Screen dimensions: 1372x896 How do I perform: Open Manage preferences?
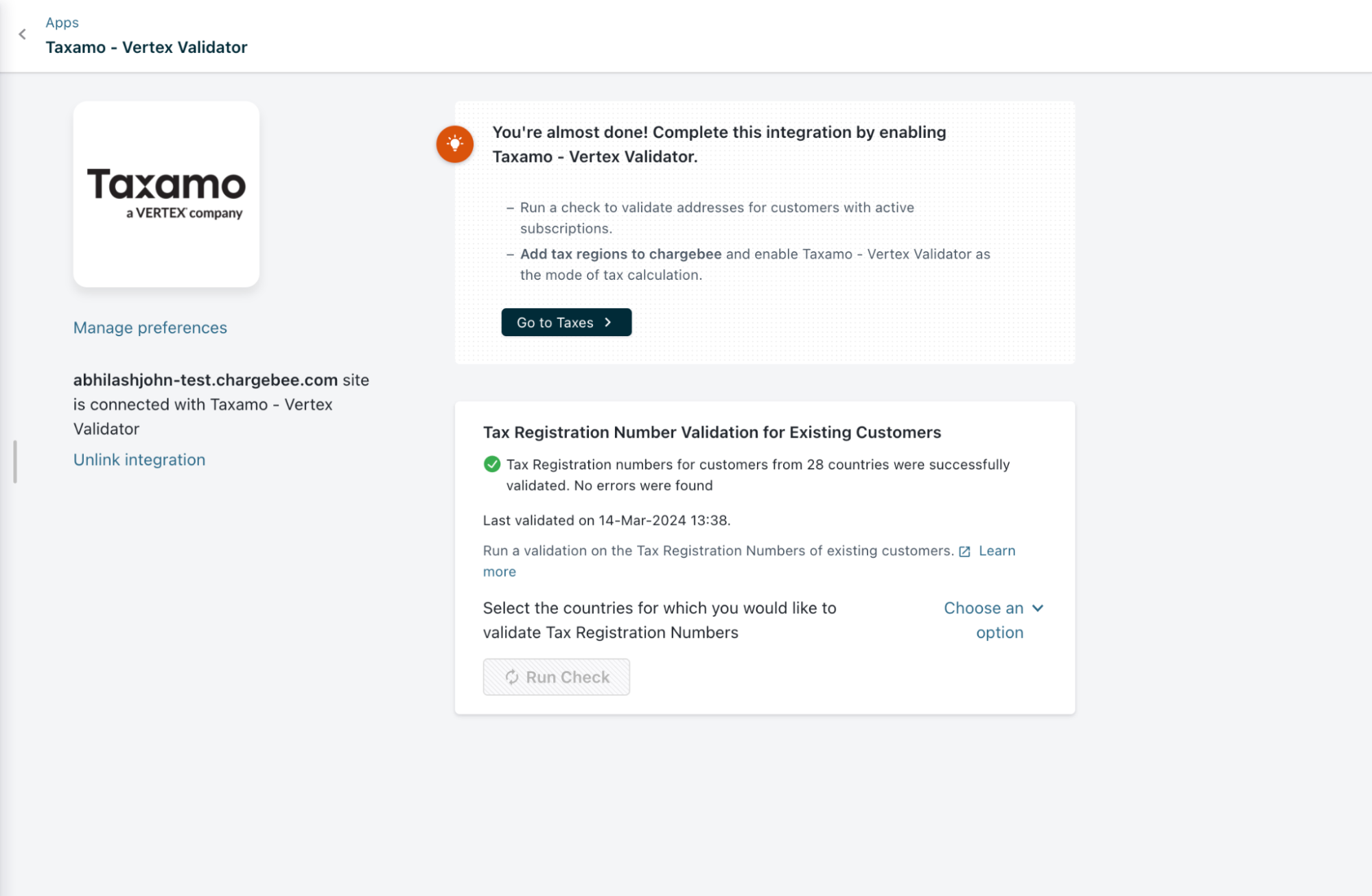[150, 328]
